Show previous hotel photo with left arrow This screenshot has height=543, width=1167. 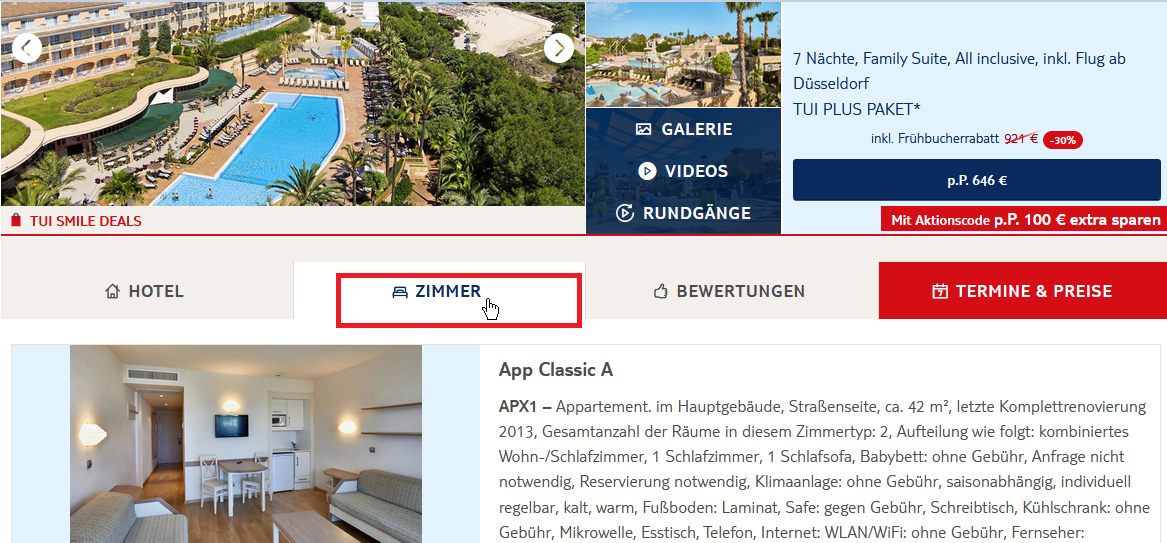point(27,48)
